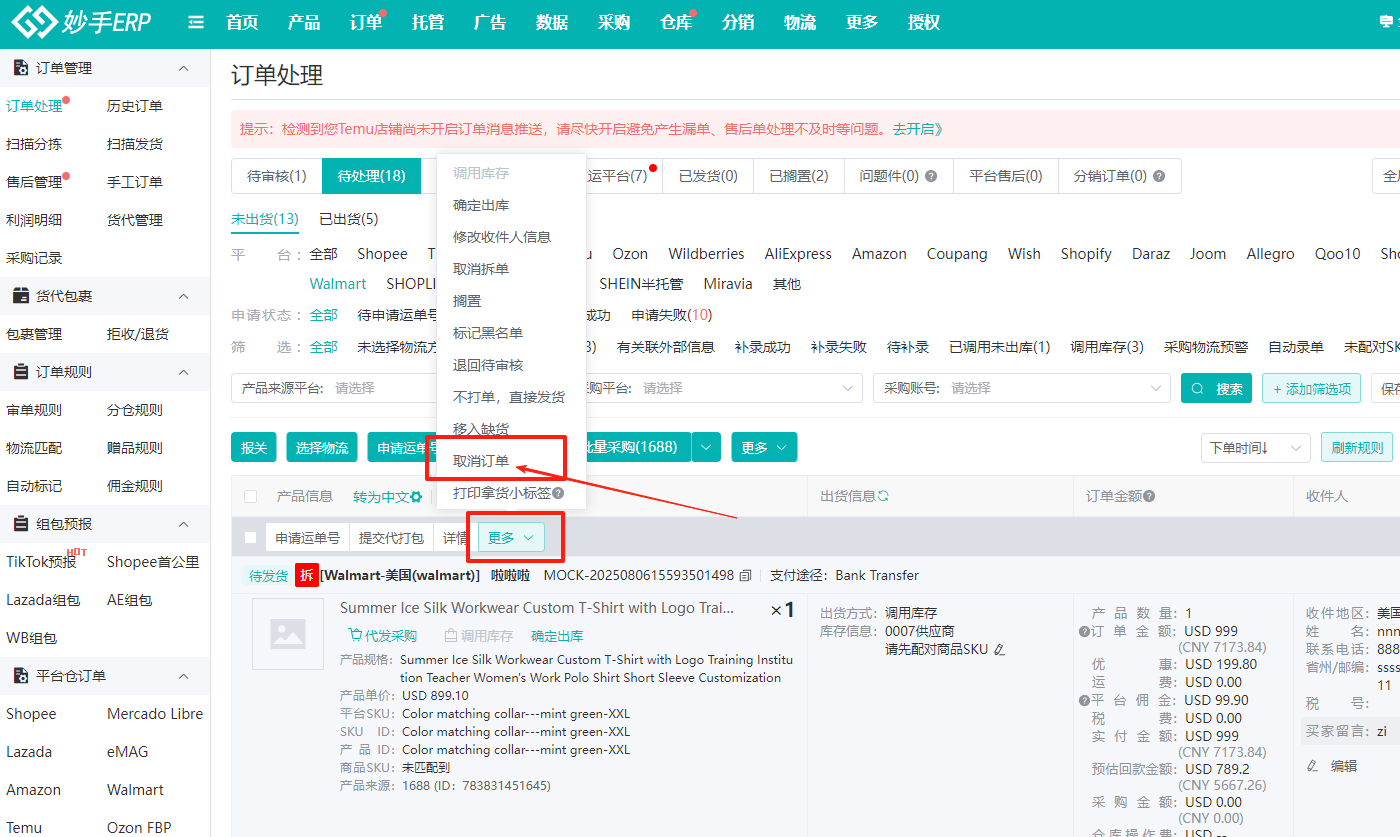Screen dimensions: 1400x837
Task: Open the order row 更多 dropdown
Action: coord(511,538)
